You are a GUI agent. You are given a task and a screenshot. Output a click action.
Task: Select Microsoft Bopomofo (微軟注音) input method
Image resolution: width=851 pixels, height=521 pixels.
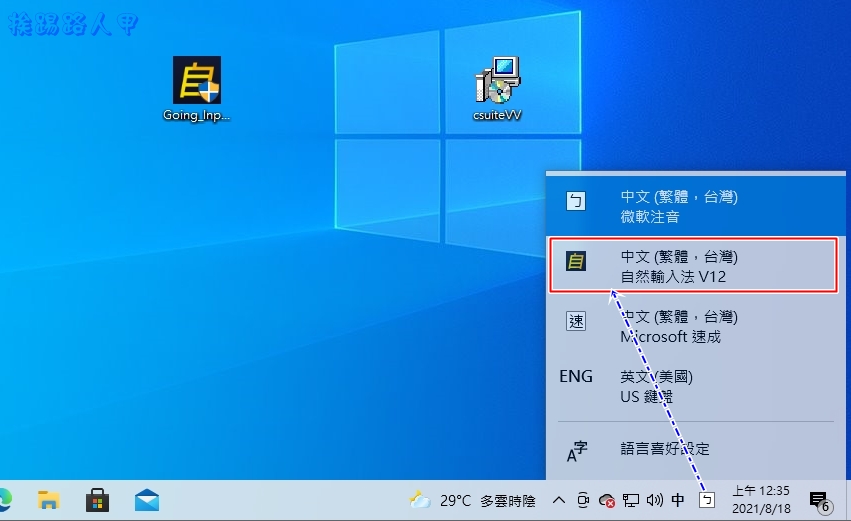pos(696,206)
